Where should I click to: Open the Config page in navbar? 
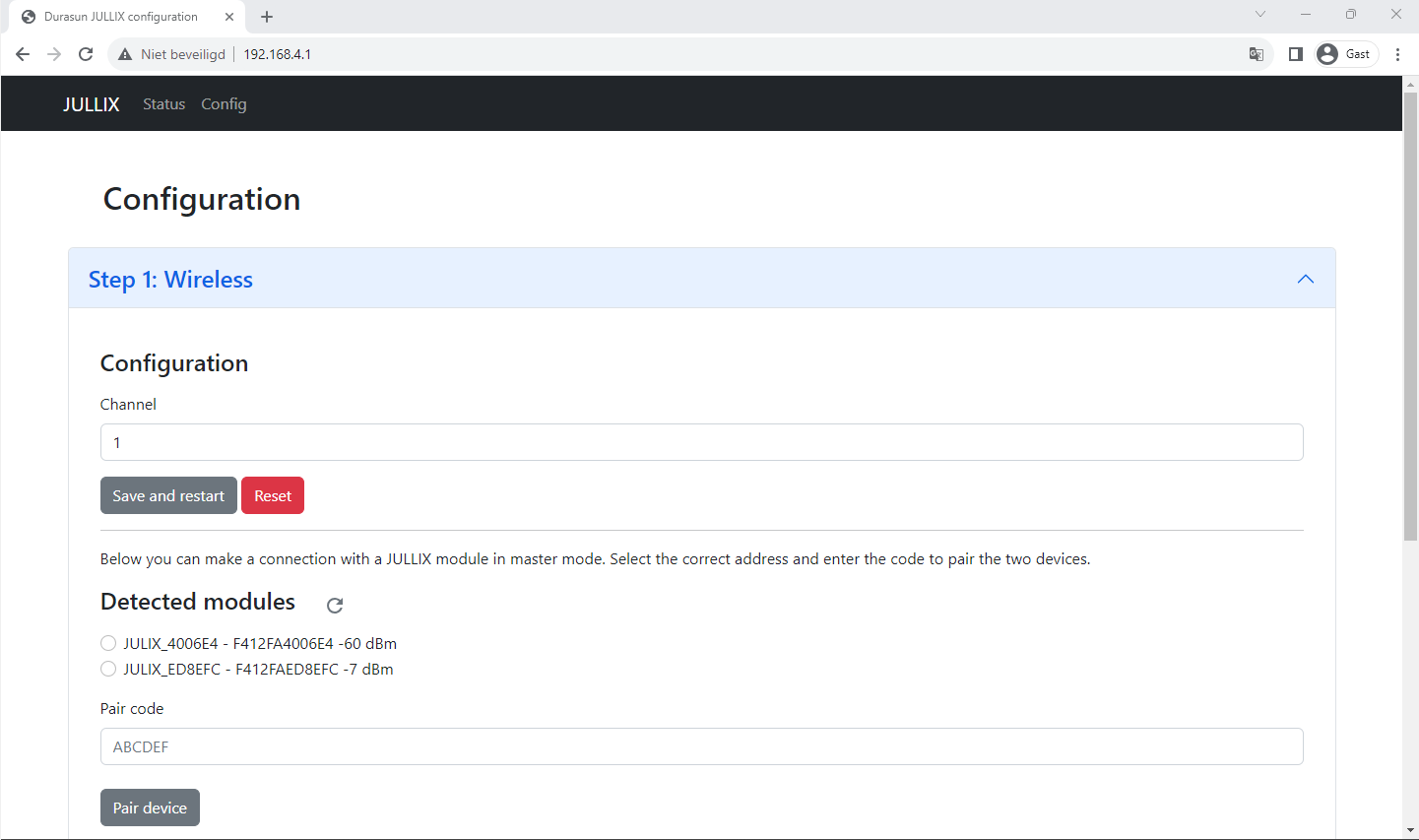[x=224, y=103]
